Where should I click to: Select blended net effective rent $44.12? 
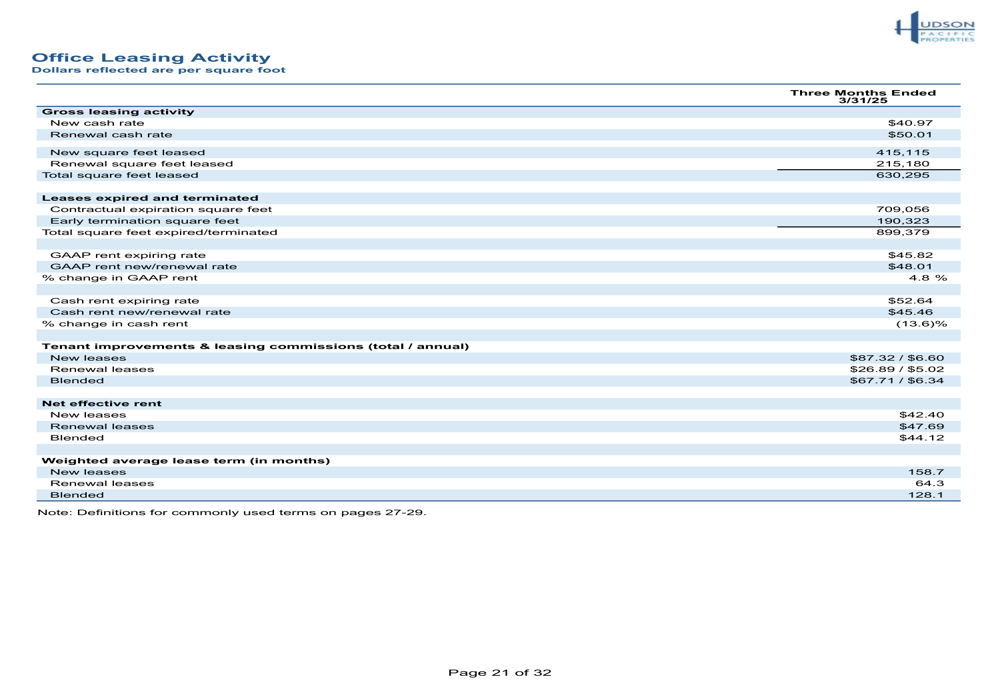[x=922, y=438]
